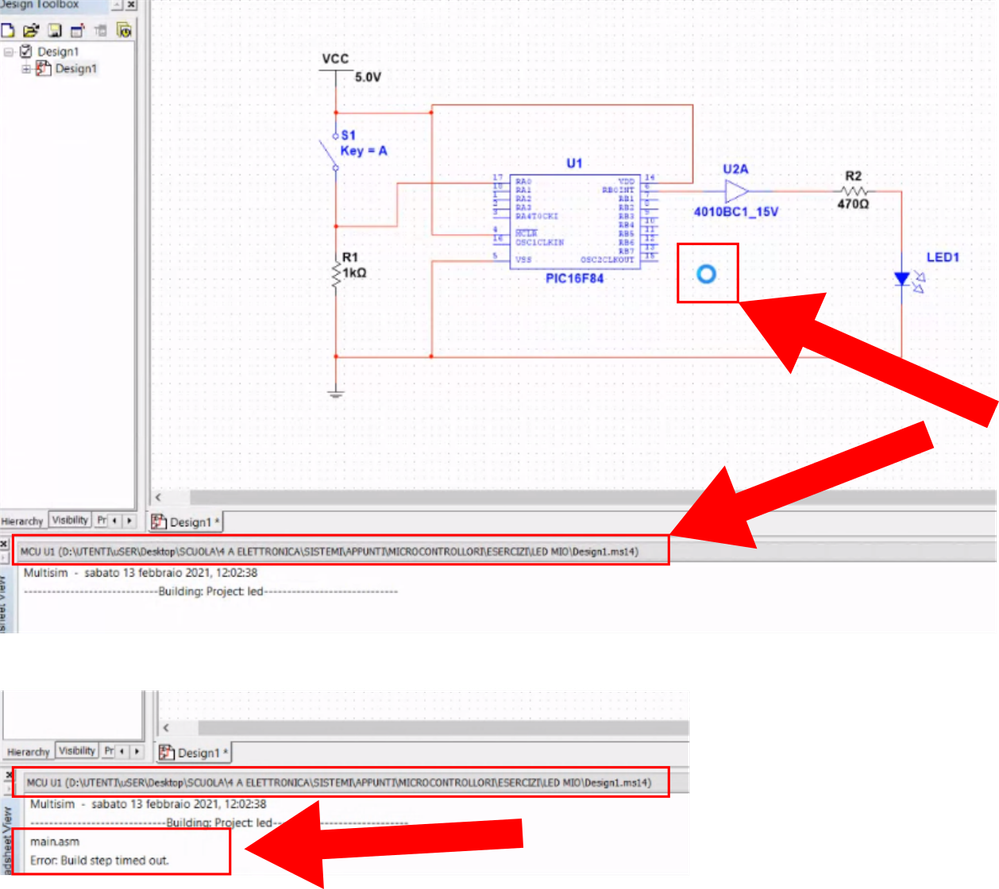The image size is (999, 889).
Task: Click the Design Toolbox pin arrow button
Action: coord(117,4)
